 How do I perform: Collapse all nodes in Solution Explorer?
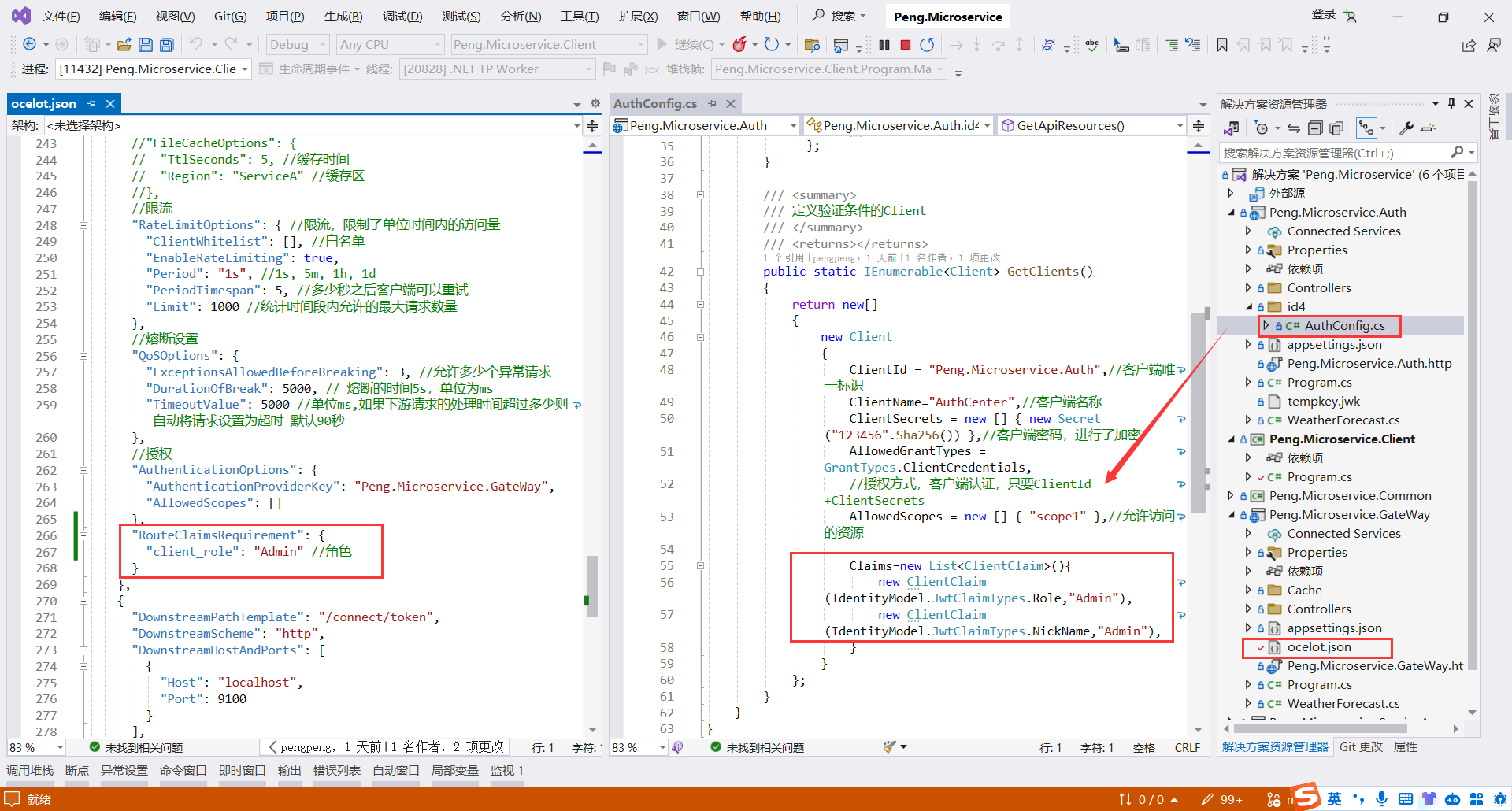click(1315, 128)
